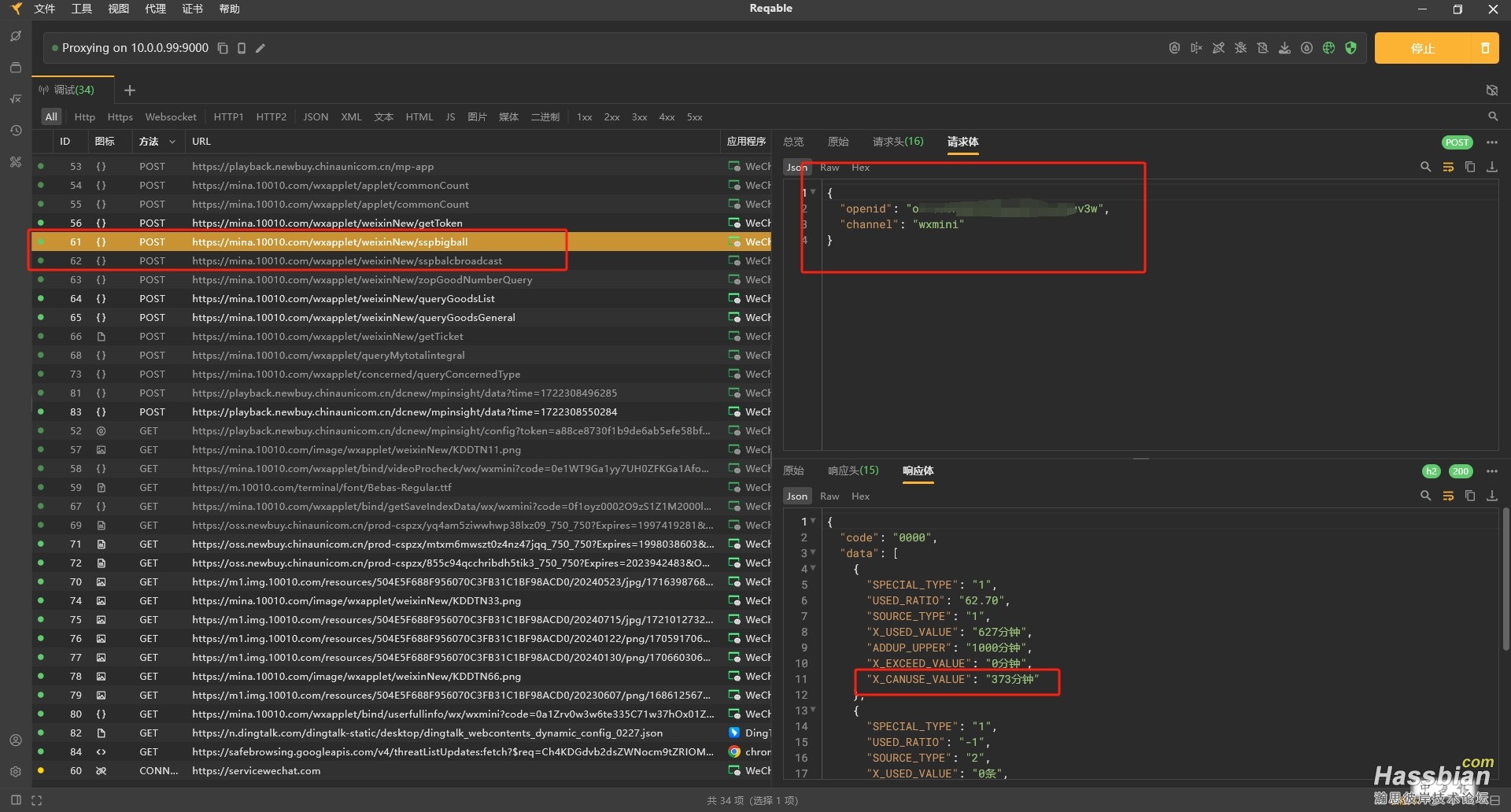
Task: Toggle sidebar layout icon in status bar
Action: [x=16, y=800]
